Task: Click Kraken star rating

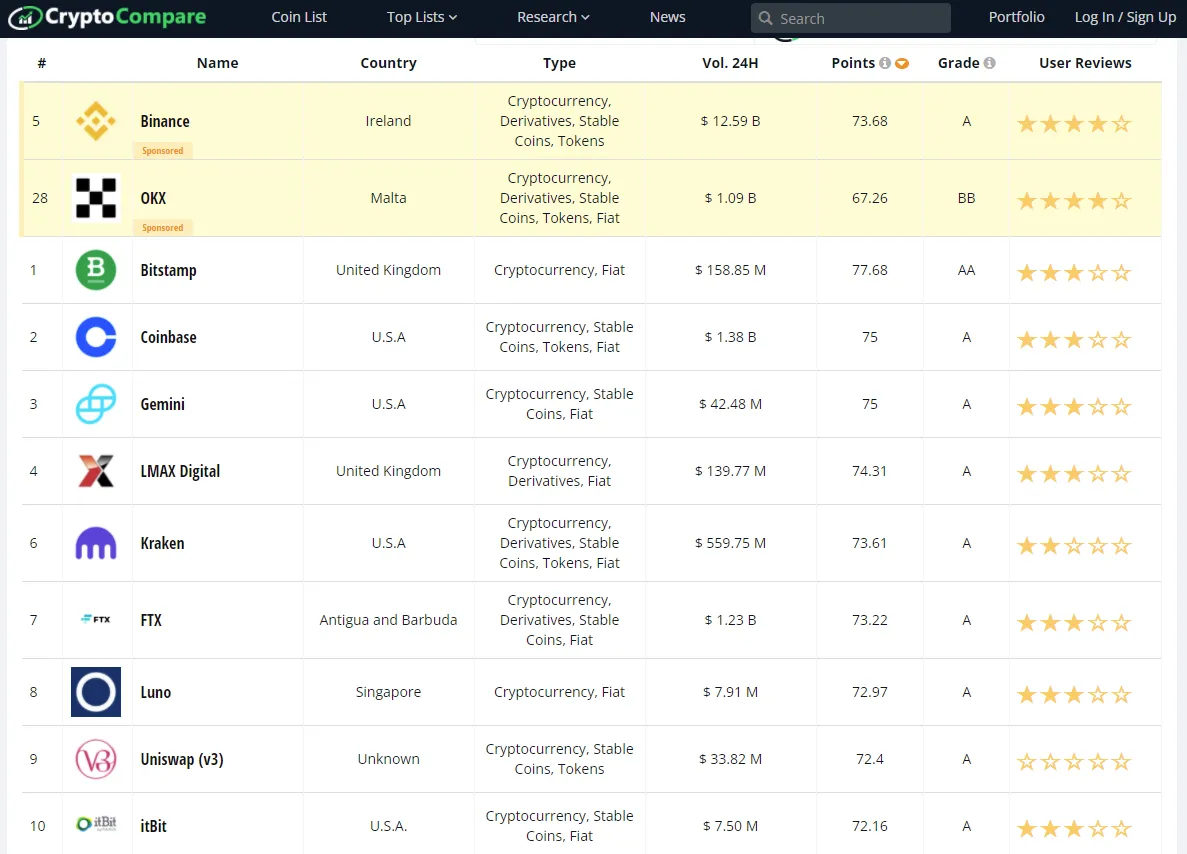Action: [1073, 546]
